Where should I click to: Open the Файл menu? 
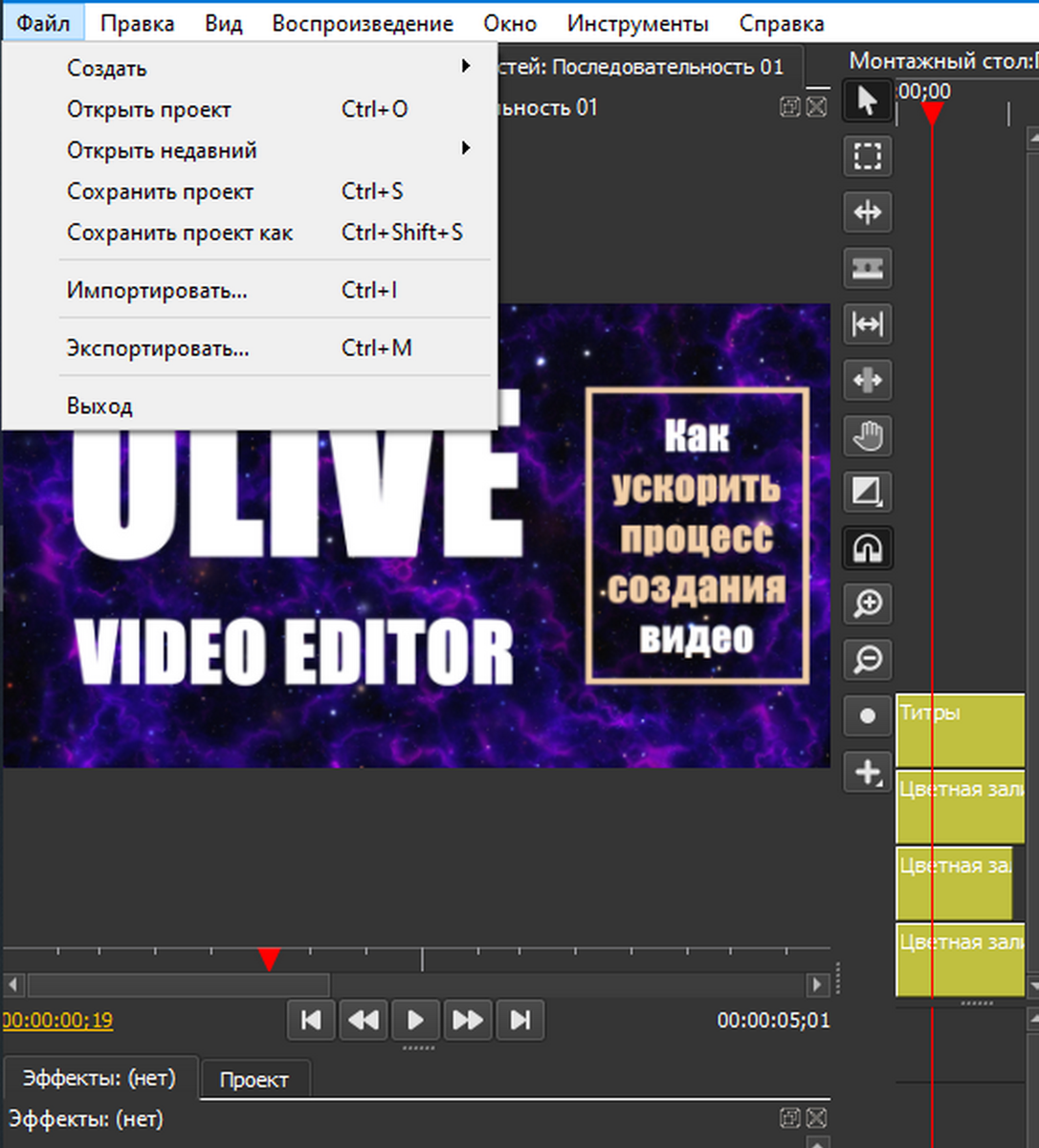pos(43,23)
